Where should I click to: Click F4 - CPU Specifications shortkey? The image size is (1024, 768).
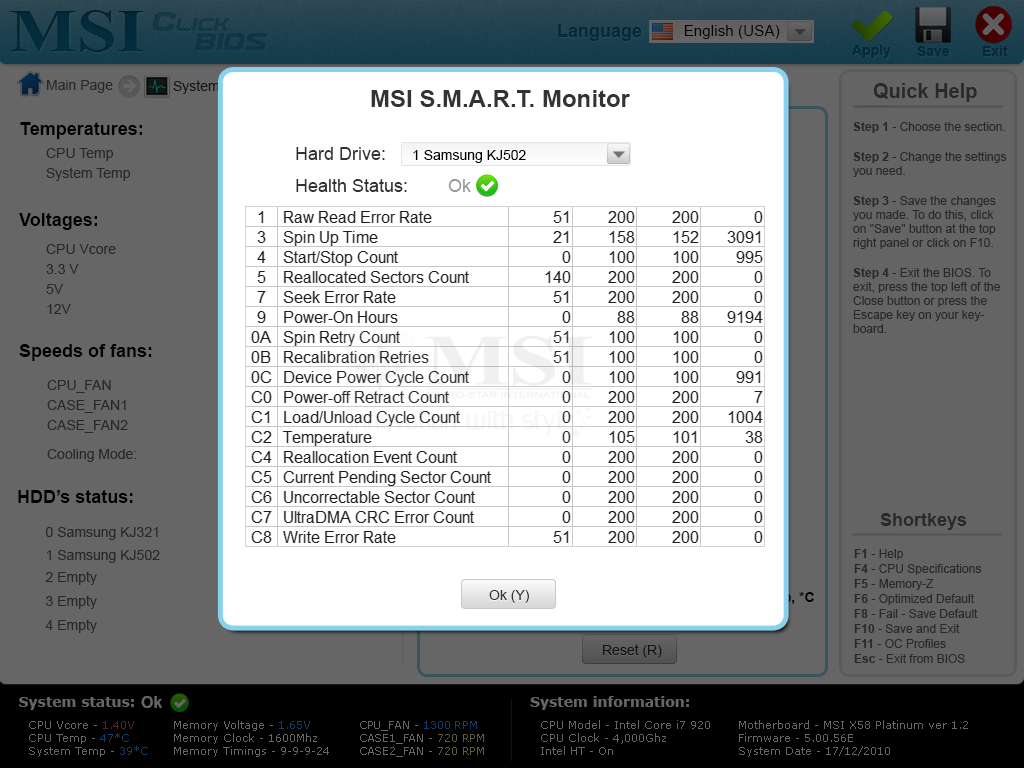coord(917,569)
